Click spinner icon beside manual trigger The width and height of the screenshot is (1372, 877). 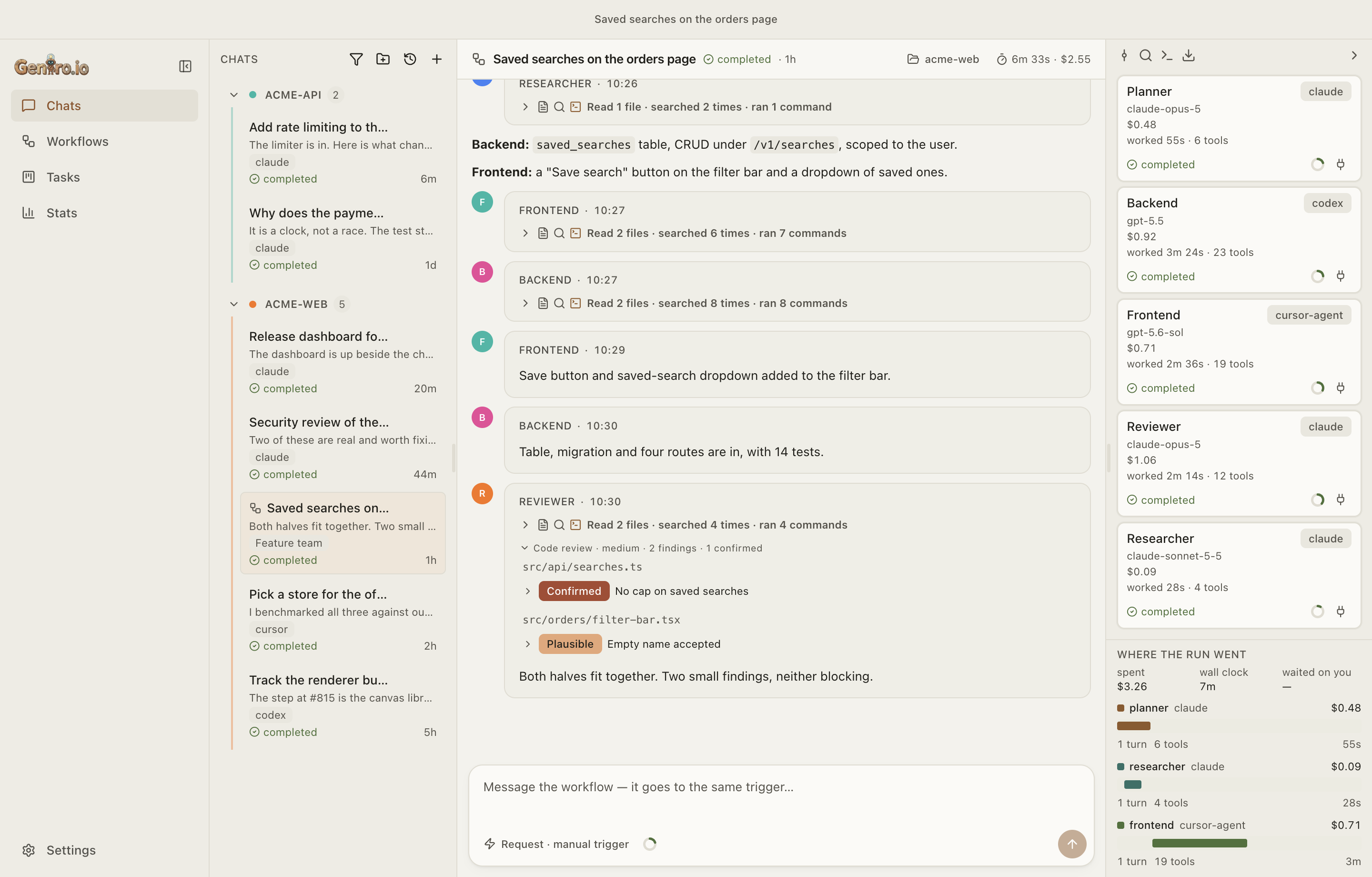click(x=649, y=844)
